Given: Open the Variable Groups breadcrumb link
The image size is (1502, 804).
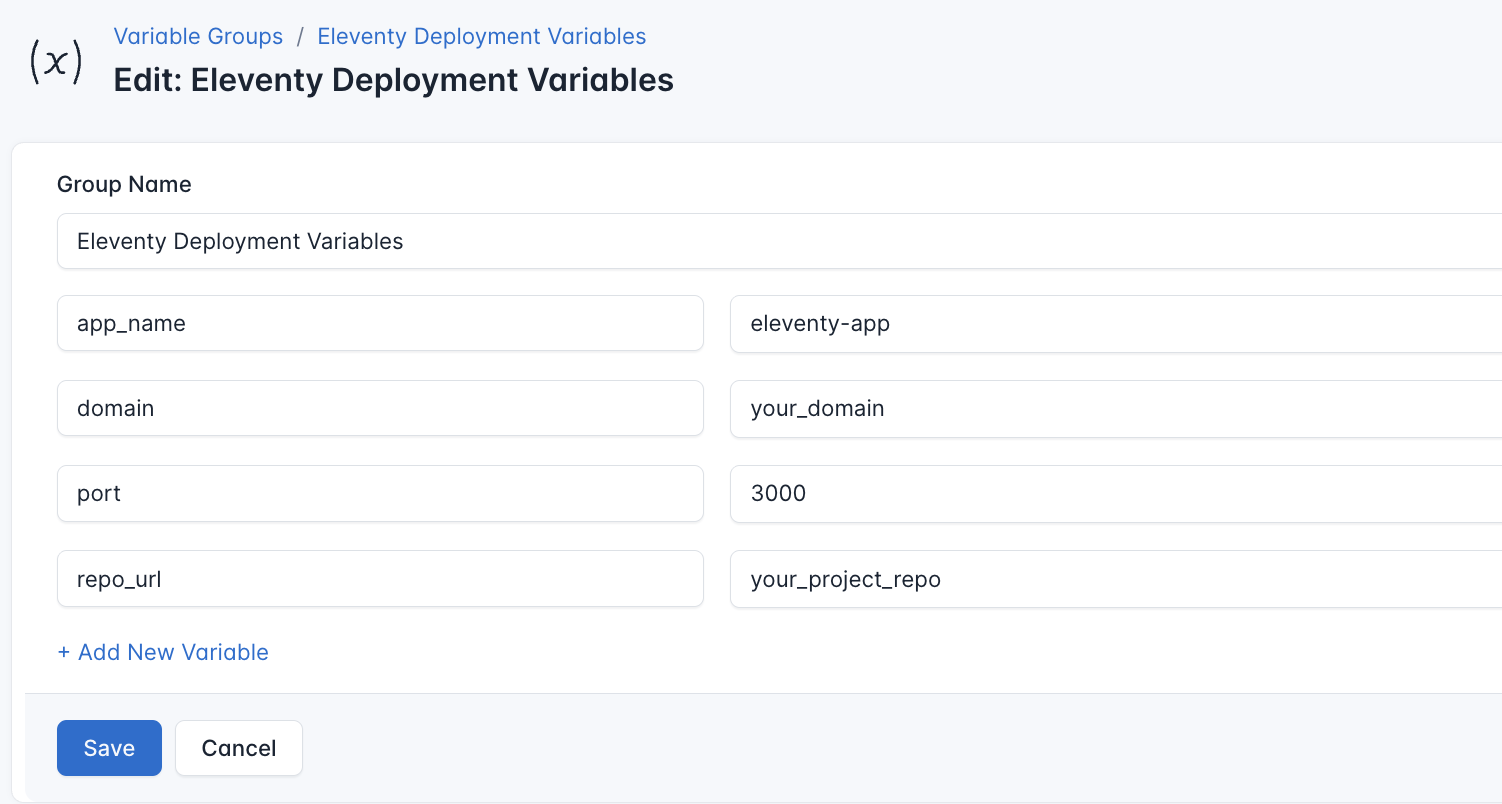Looking at the screenshot, I should (198, 36).
